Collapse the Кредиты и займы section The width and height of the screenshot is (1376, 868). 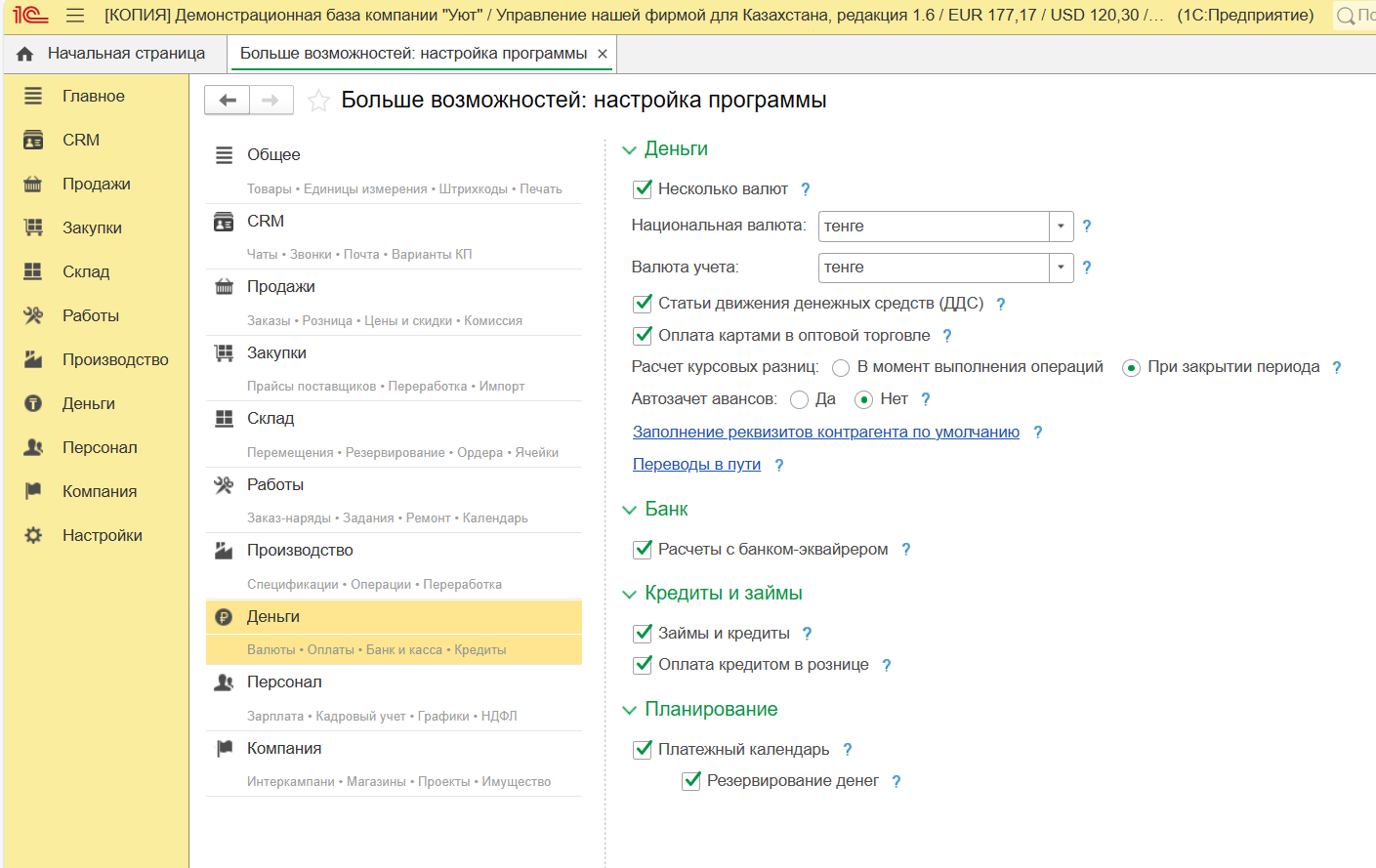[630, 595]
